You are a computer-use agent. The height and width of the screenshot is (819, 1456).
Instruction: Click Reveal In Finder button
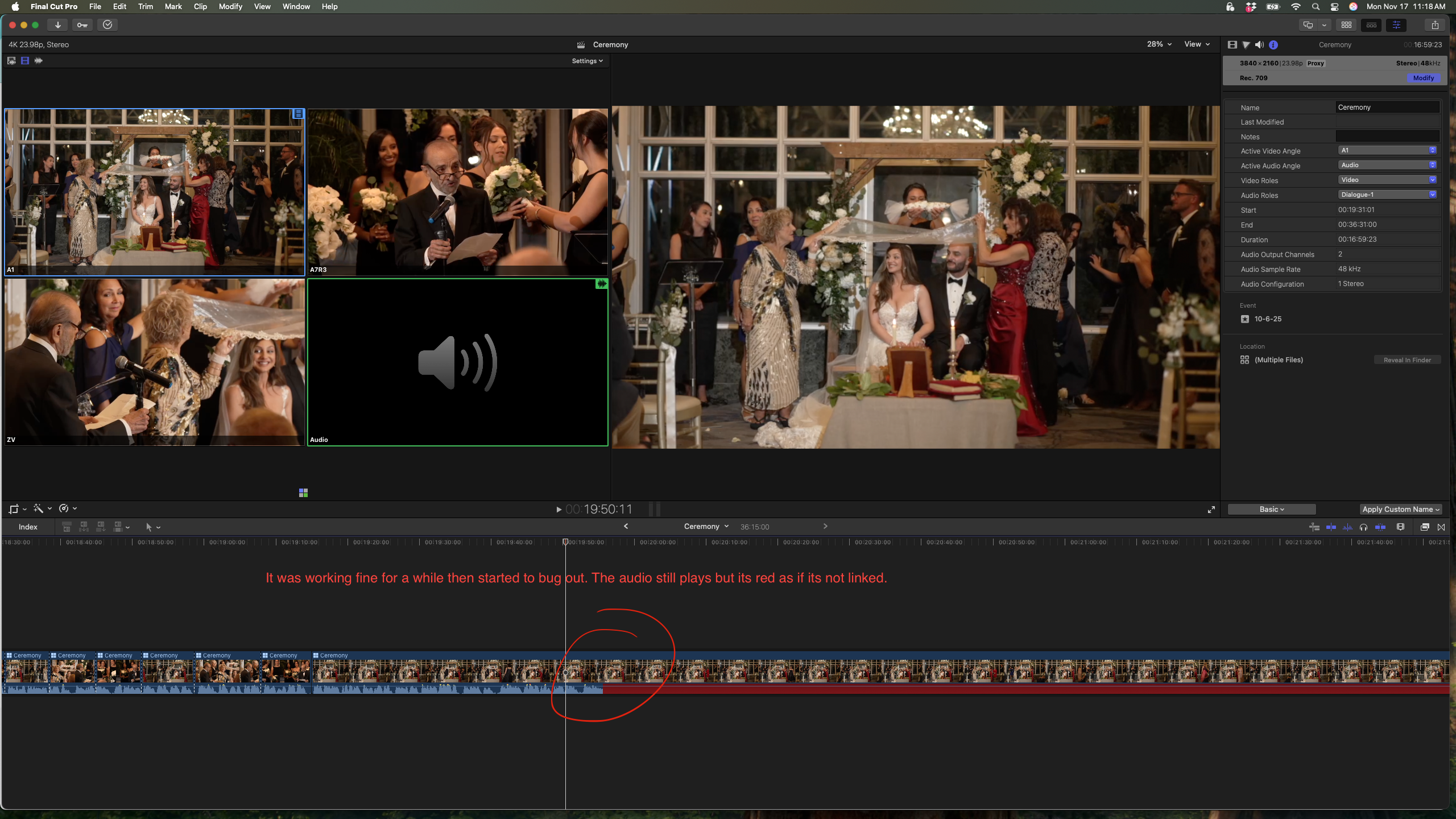tap(1407, 360)
